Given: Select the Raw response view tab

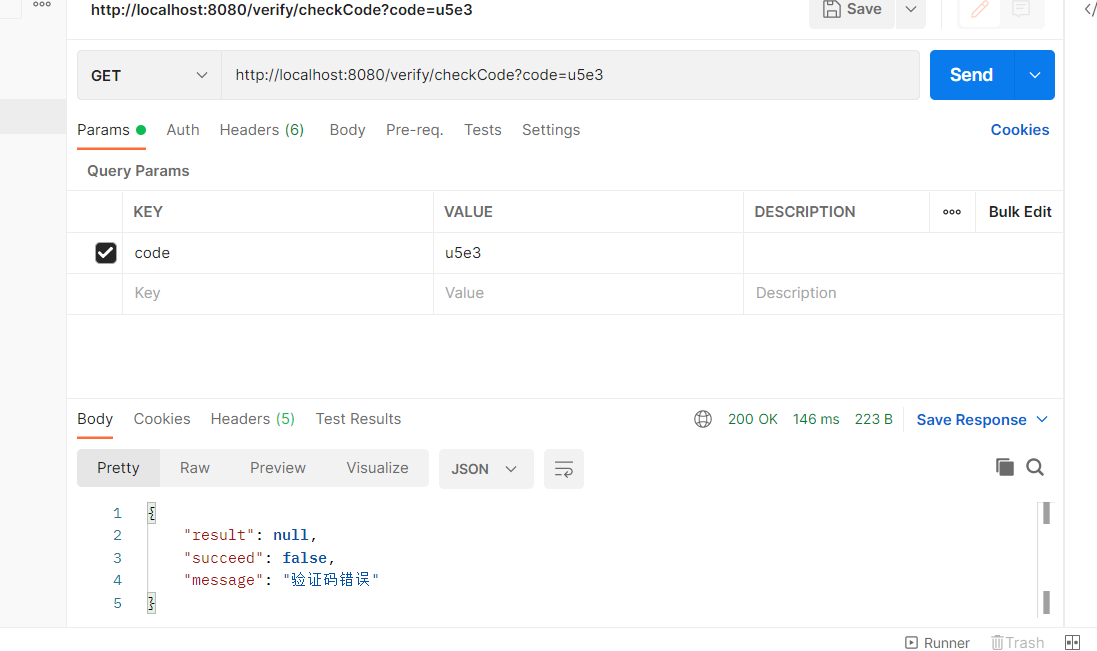Looking at the screenshot, I should [195, 468].
